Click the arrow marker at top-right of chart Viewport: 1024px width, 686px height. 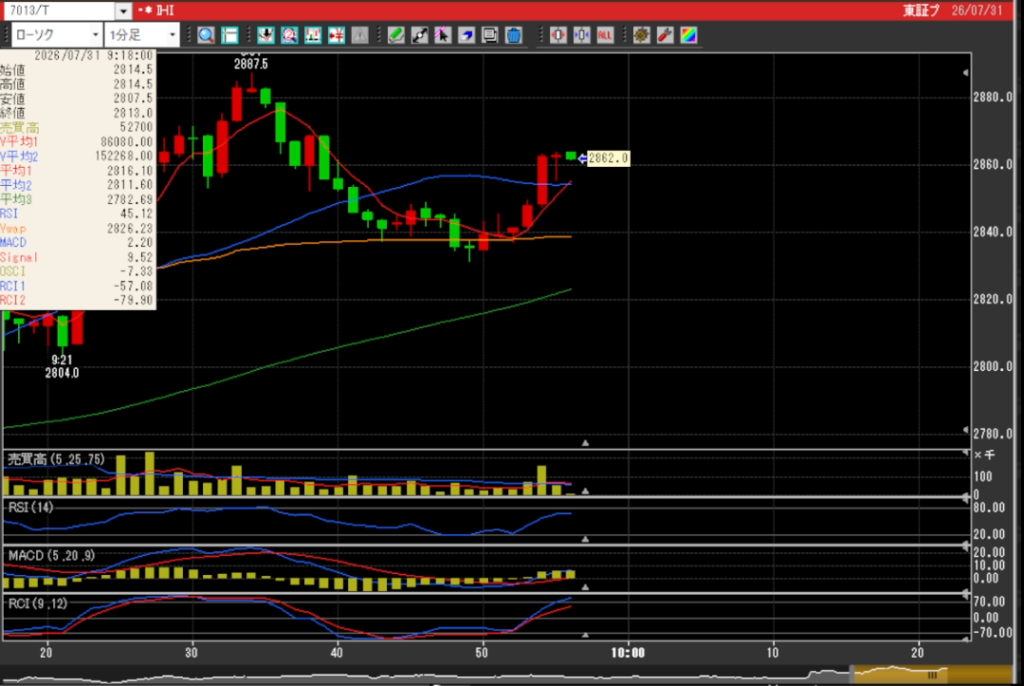point(965,73)
